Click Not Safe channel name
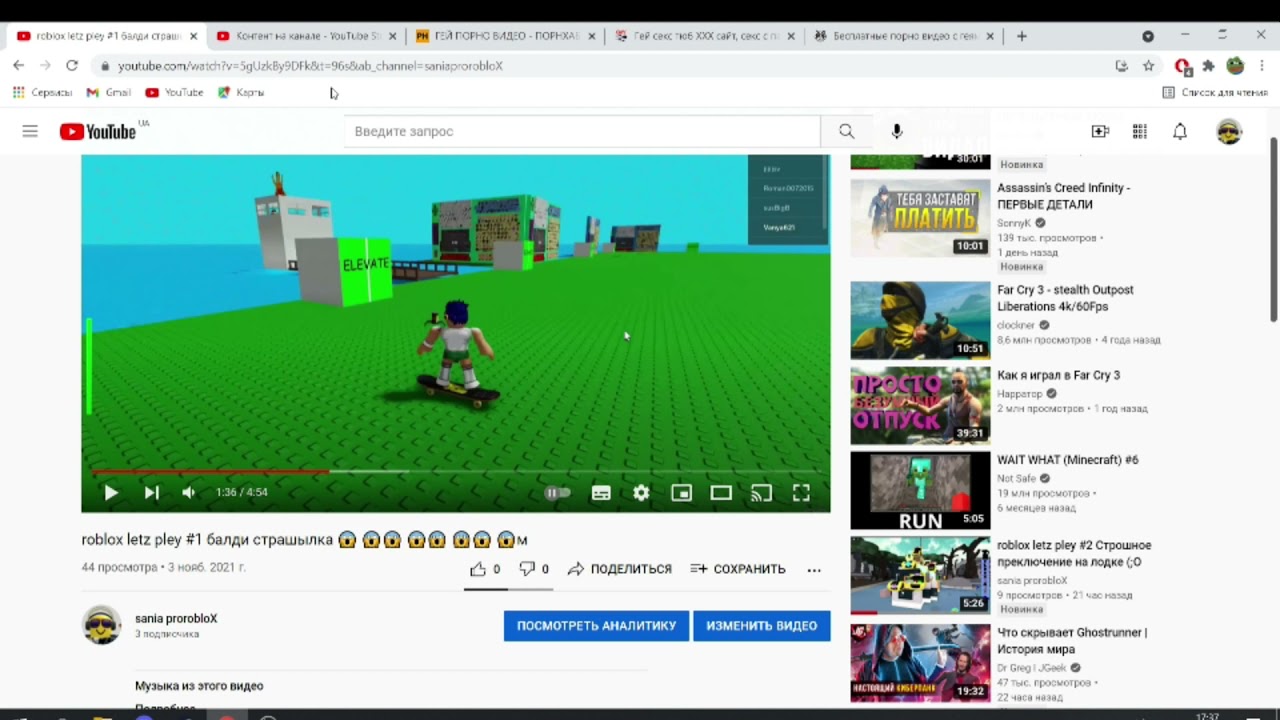1280x720 pixels. (x=1017, y=478)
